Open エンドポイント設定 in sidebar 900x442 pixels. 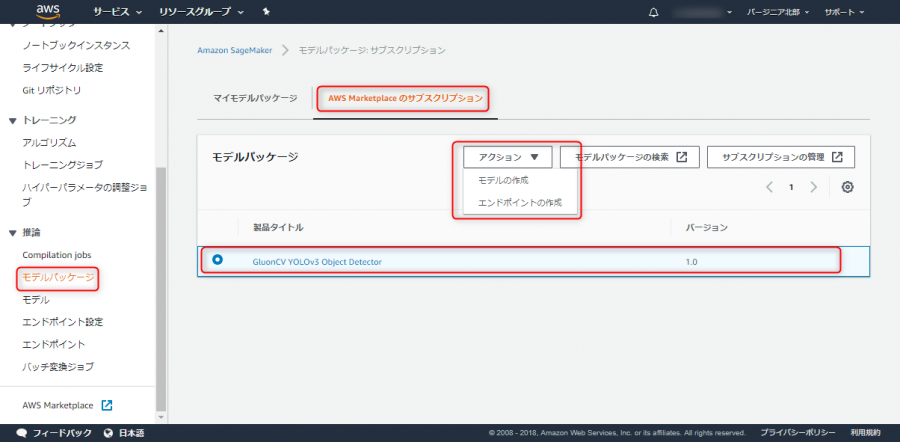coord(63,322)
